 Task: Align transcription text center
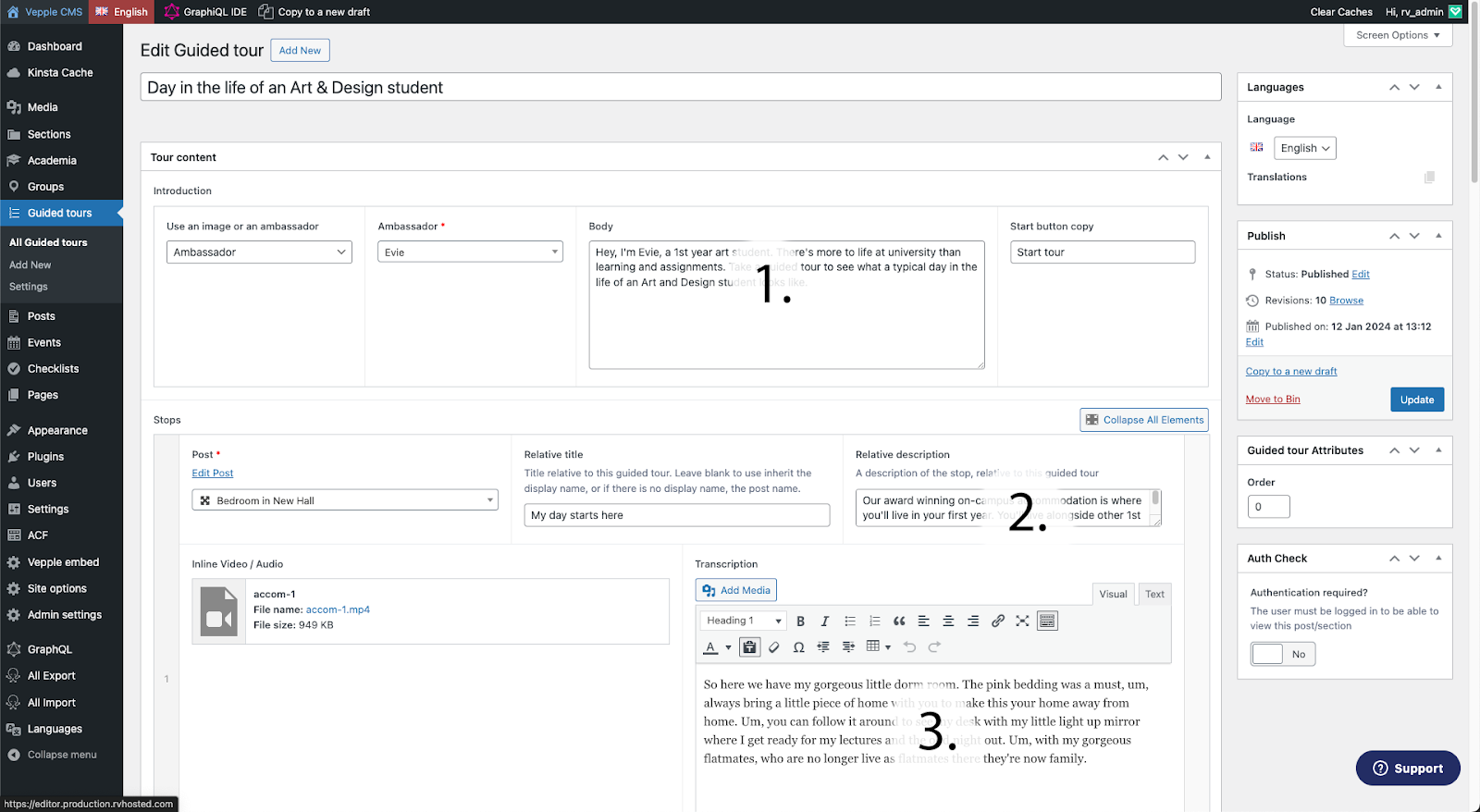click(948, 621)
